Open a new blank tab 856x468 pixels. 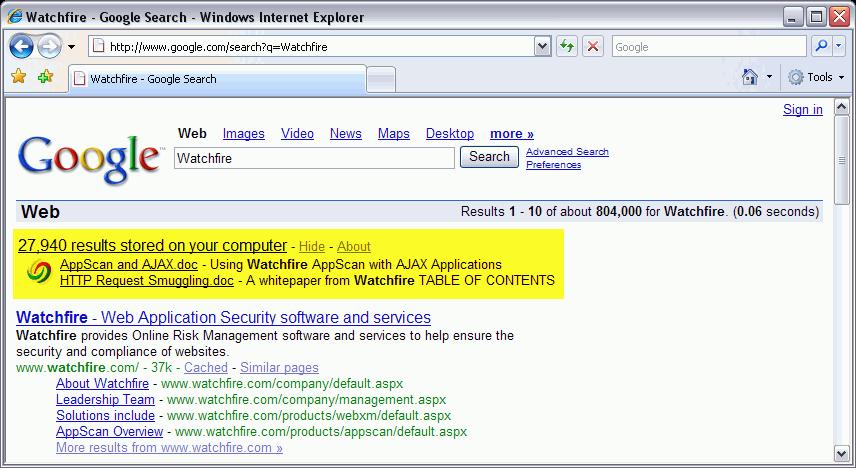[x=381, y=80]
